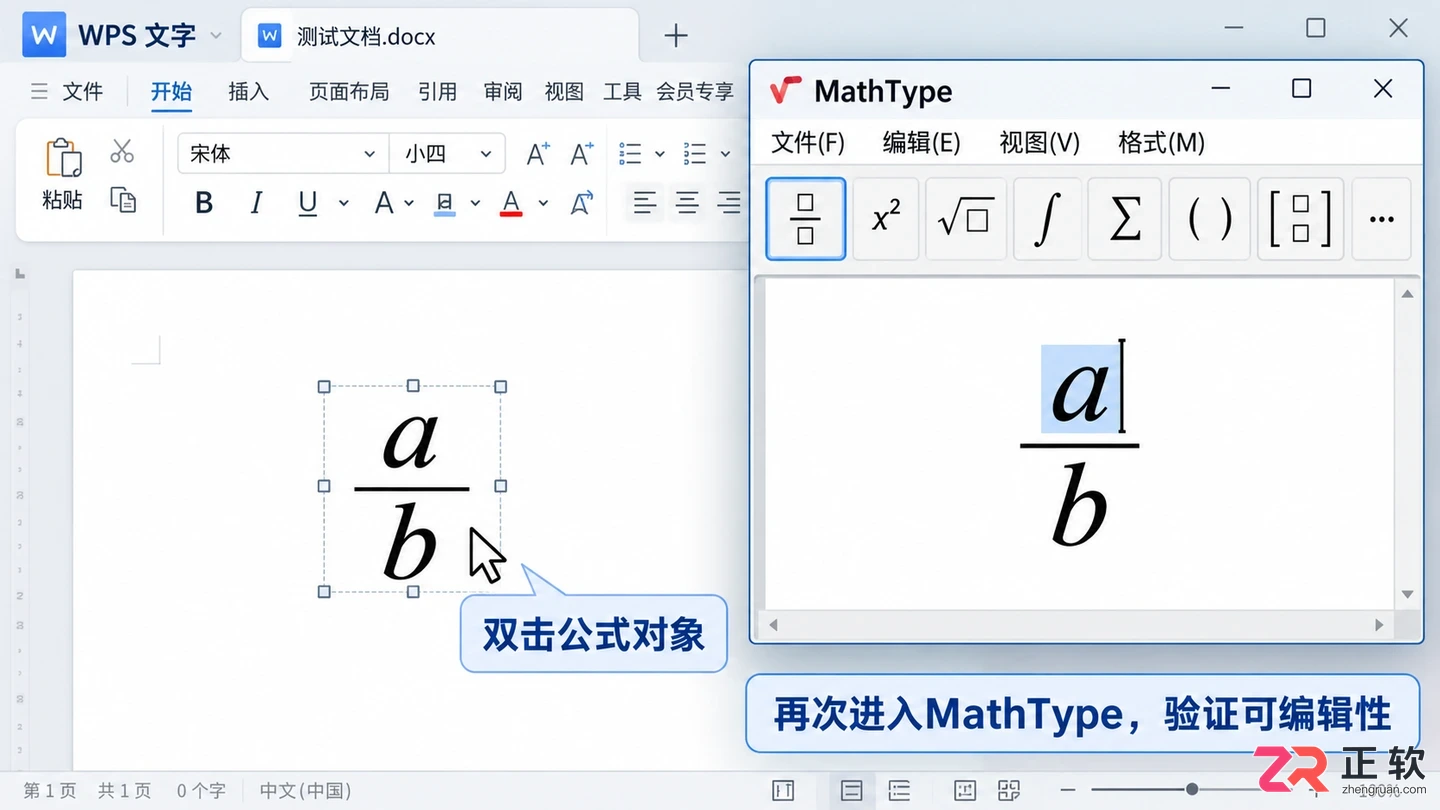The image size is (1440, 810).
Task: Click the Copy icon below the scissors
Action: [x=123, y=200]
